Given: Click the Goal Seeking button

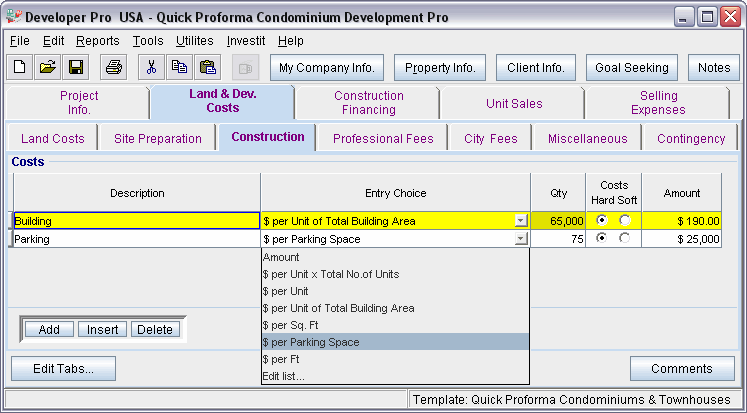Looking at the screenshot, I should (632, 68).
